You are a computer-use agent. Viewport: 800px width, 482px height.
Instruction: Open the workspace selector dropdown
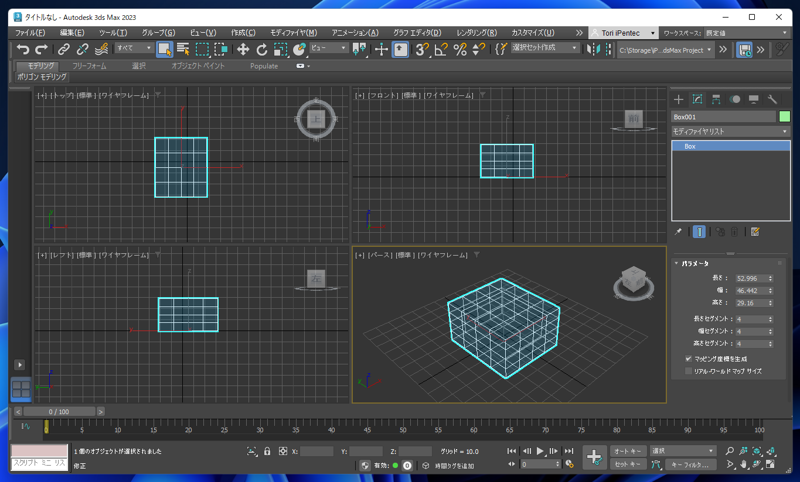pyautogui.click(x=746, y=33)
